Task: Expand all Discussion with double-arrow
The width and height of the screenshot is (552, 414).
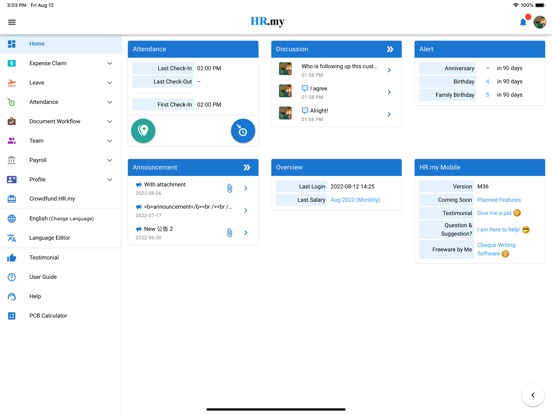Action: click(390, 49)
